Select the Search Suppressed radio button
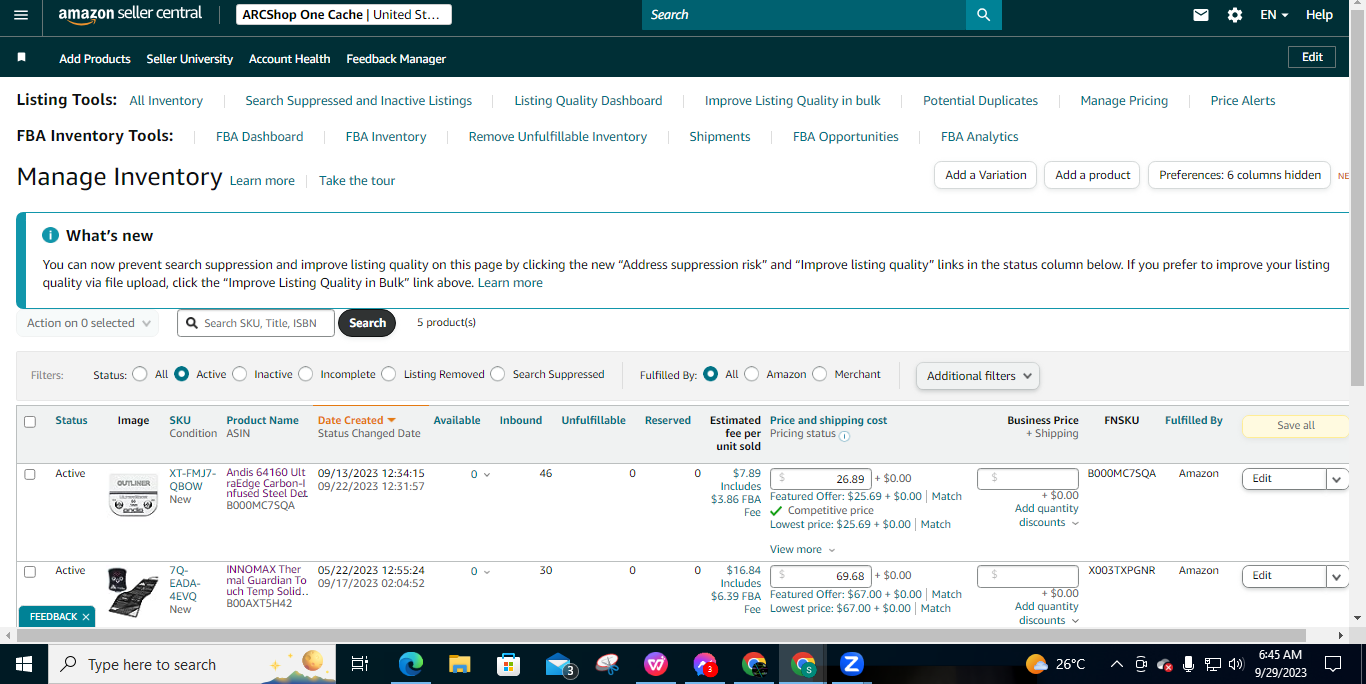 [x=497, y=374]
